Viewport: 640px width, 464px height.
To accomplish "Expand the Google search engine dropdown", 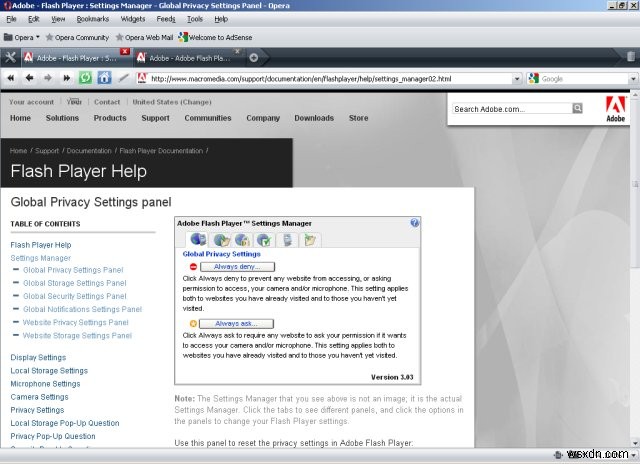I will [633, 78].
